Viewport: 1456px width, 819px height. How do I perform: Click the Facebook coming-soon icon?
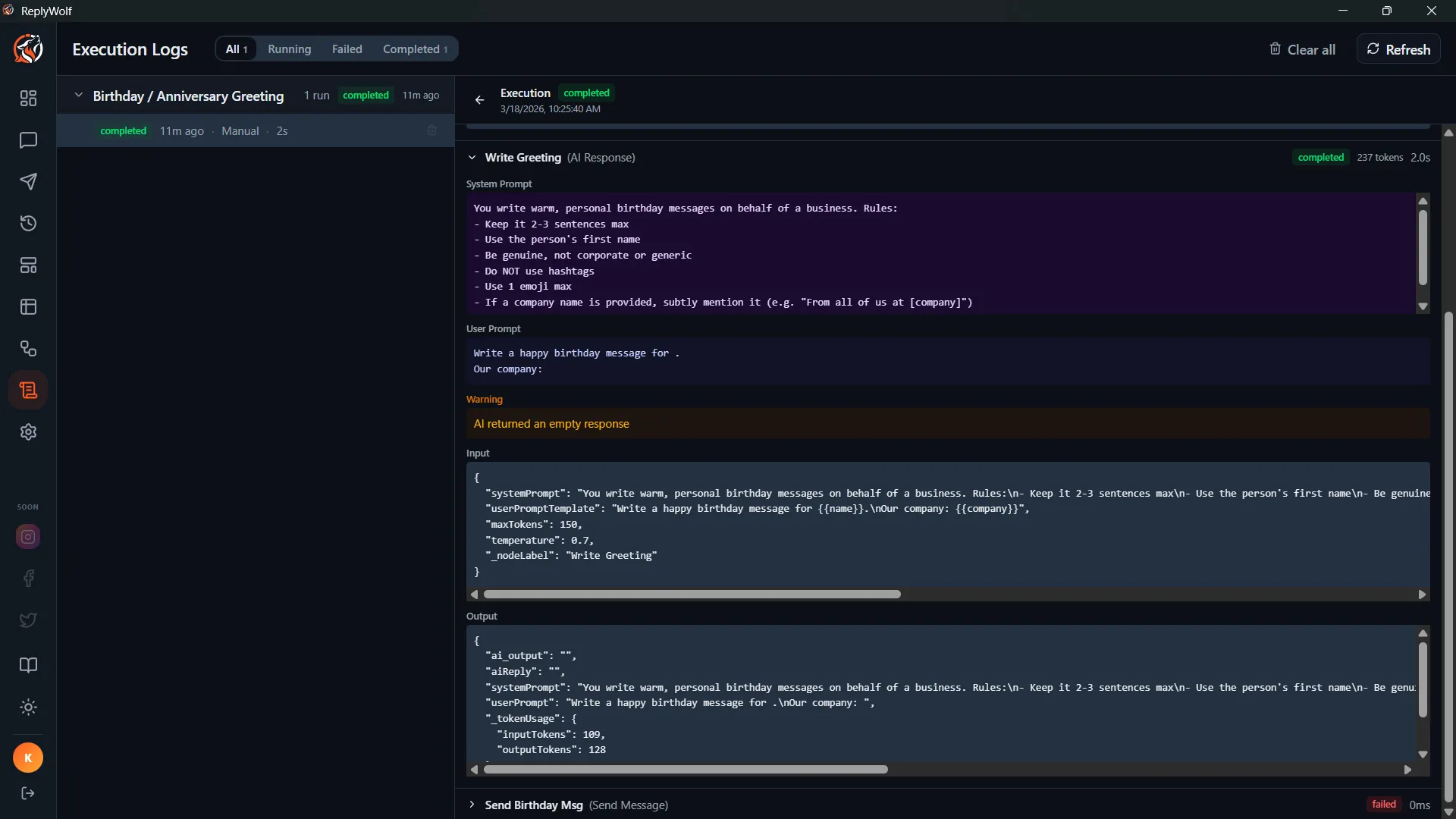pyautogui.click(x=28, y=579)
